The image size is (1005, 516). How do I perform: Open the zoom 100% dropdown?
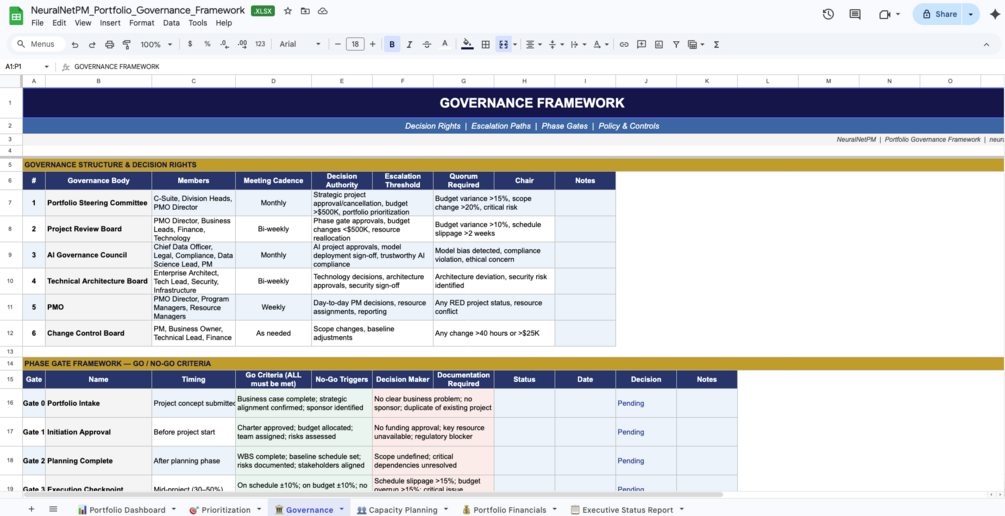(x=156, y=45)
